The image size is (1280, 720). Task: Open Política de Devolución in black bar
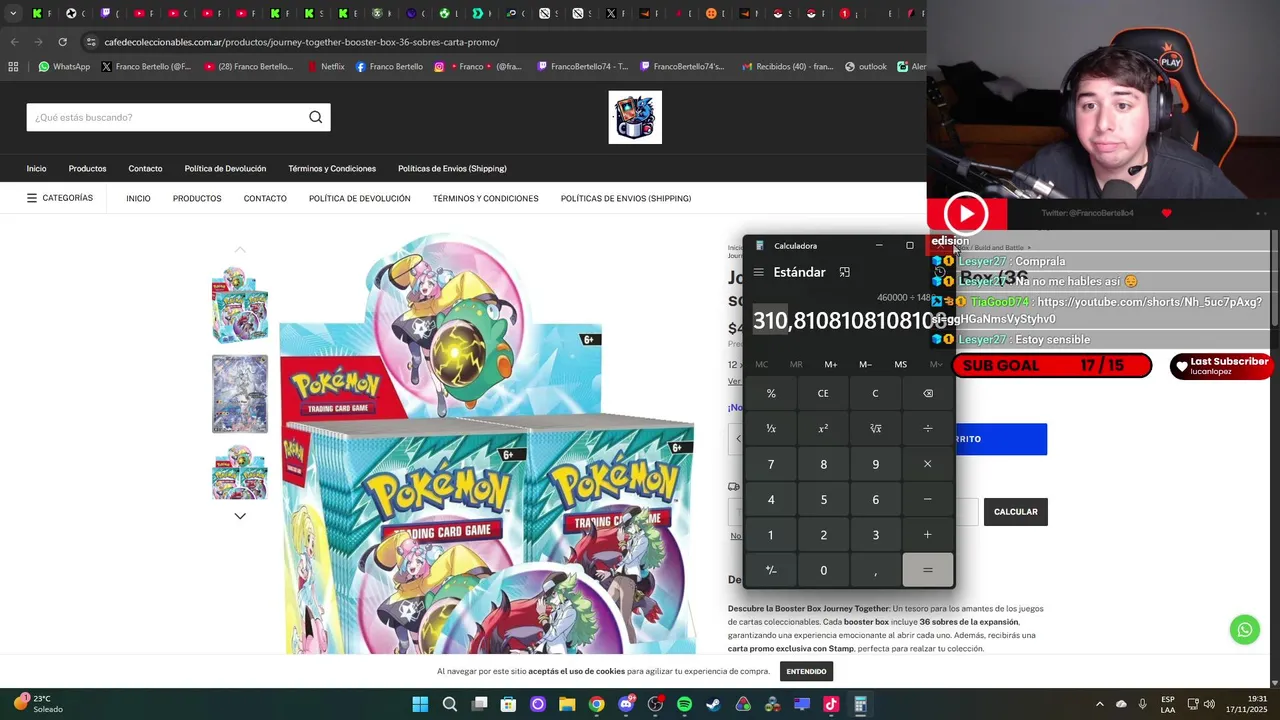(225, 168)
